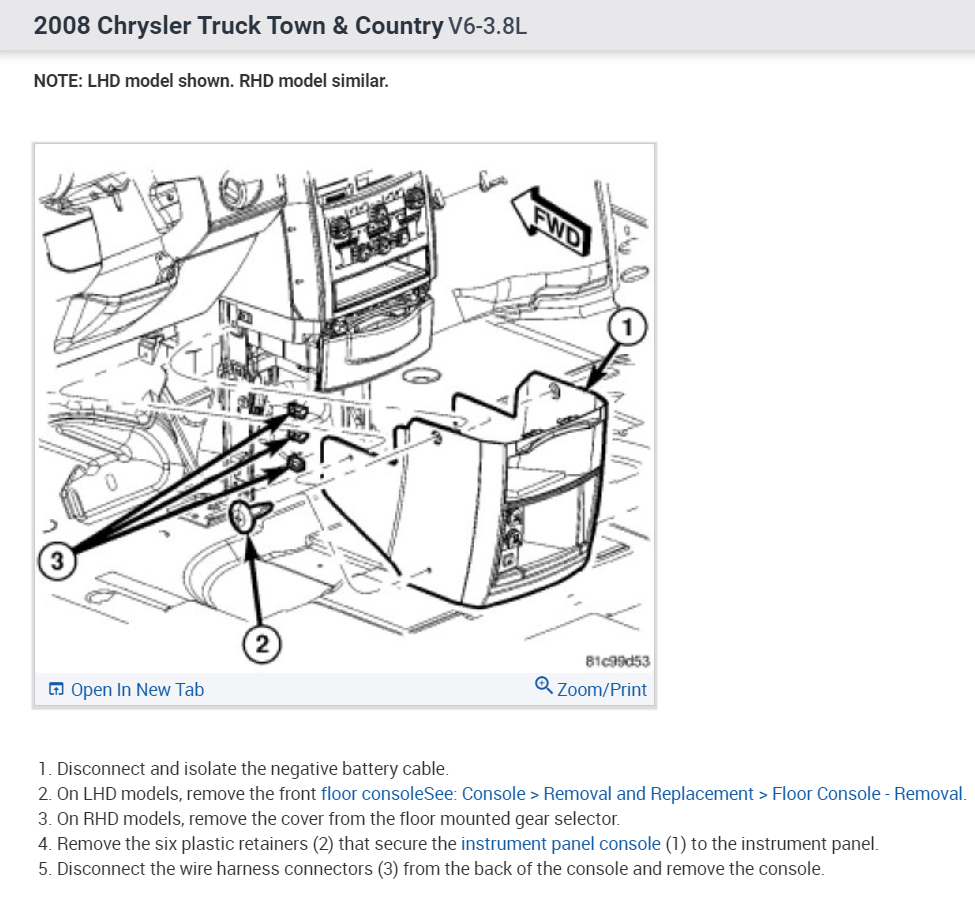Select callout number 2 in the diagram

pyautogui.click(x=262, y=643)
